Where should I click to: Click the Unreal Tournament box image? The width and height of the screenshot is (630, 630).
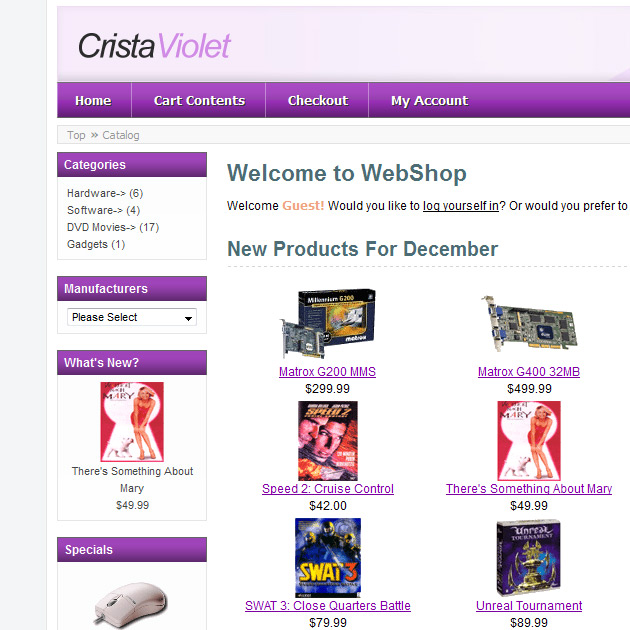[x=529, y=558]
